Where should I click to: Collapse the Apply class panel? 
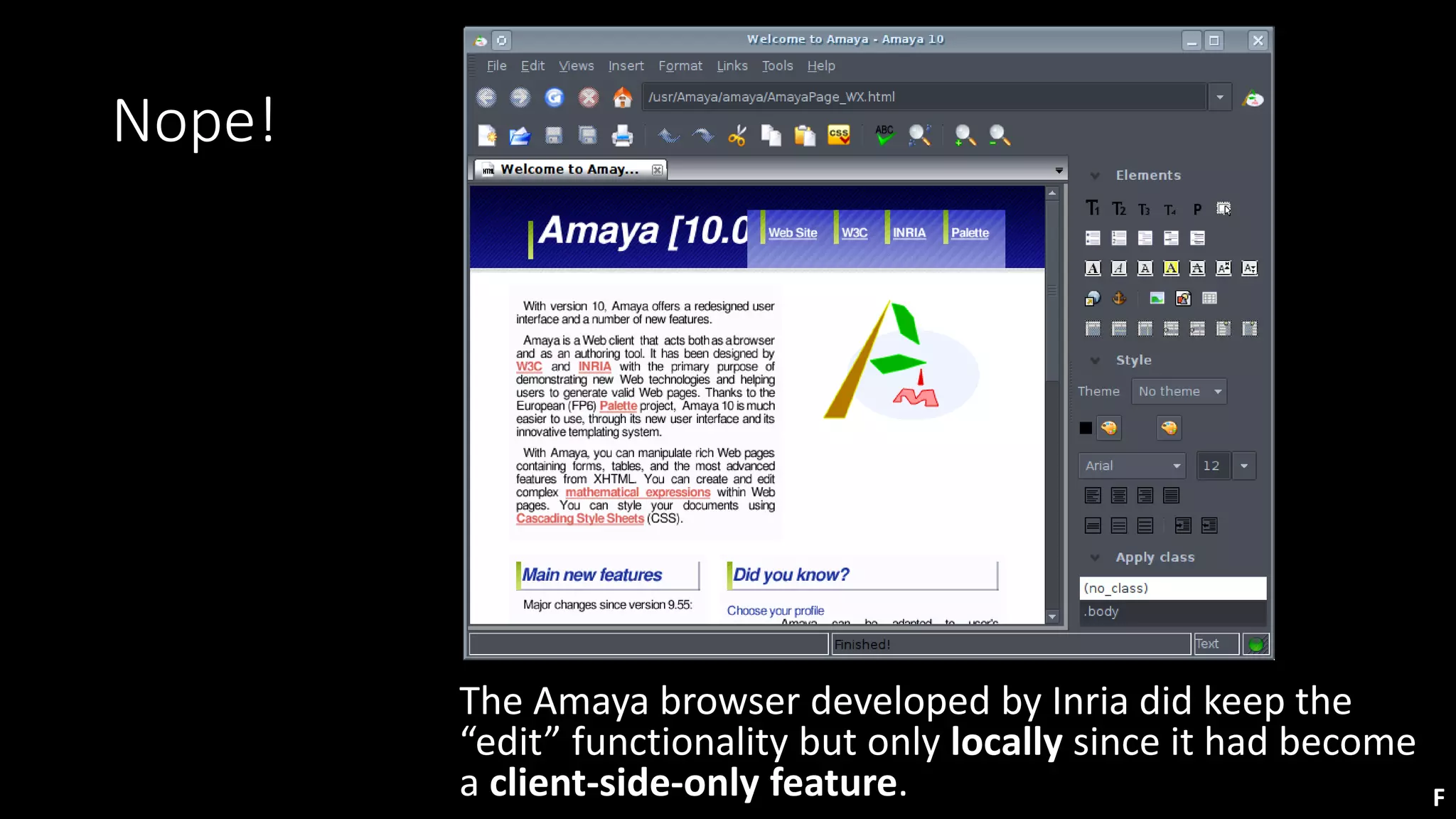[1095, 557]
